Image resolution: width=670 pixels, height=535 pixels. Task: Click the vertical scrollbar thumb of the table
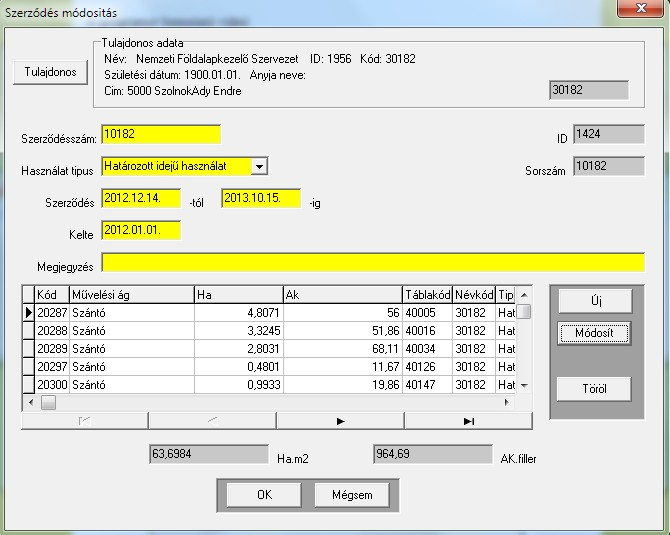point(524,311)
